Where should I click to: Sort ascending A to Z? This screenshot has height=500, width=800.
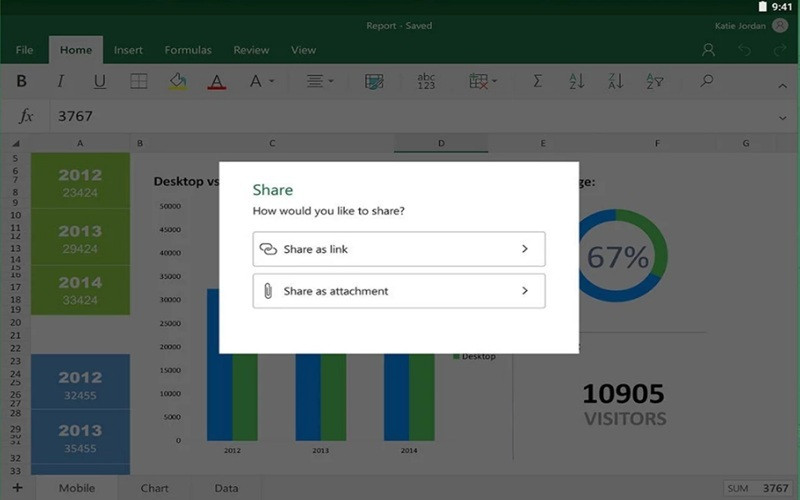(576, 81)
